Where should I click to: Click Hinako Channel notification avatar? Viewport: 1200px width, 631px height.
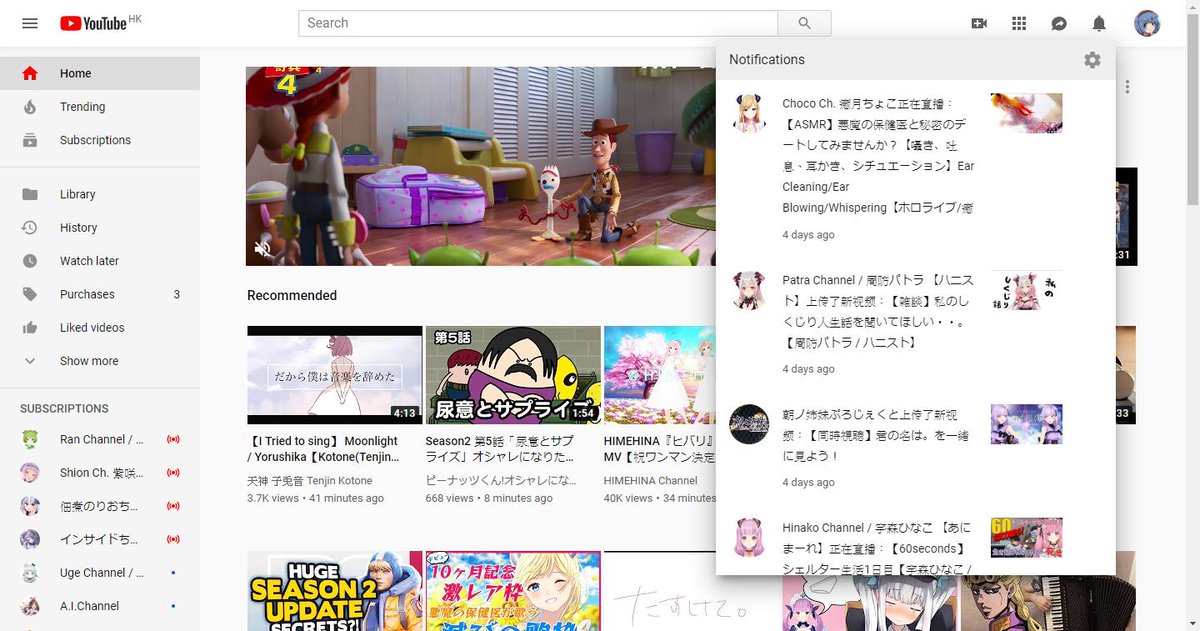point(749,537)
